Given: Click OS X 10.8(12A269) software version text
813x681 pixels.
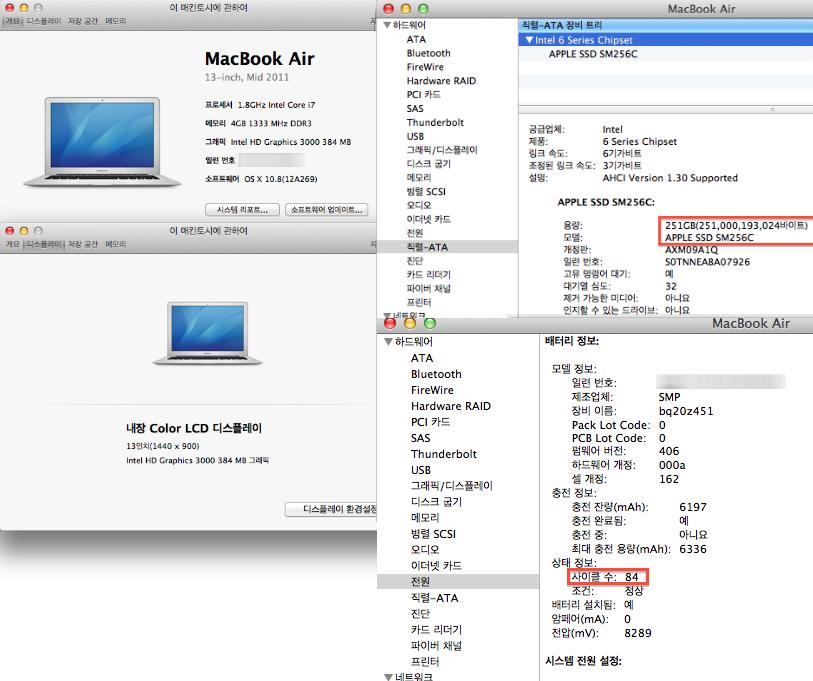Looking at the screenshot, I should click(x=281, y=179).
